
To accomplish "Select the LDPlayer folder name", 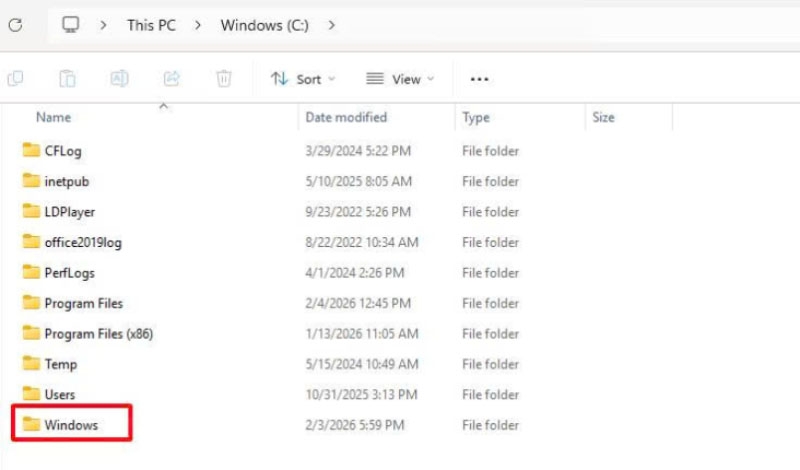I will [x=69, y=212].
